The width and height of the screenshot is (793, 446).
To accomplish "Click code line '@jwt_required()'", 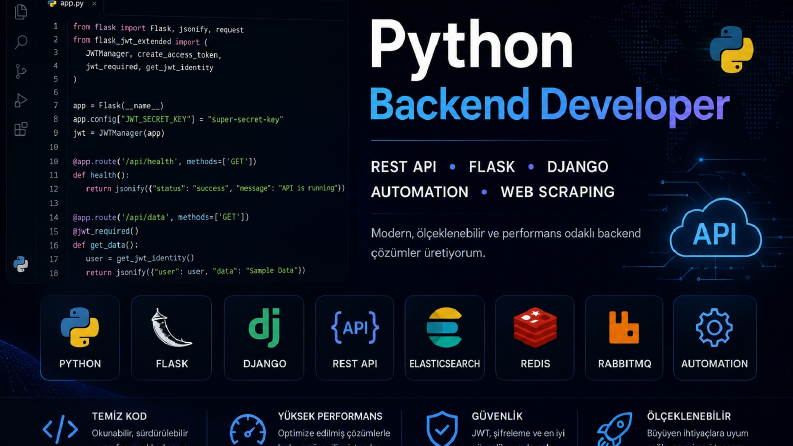I will [x=105, y=231].
